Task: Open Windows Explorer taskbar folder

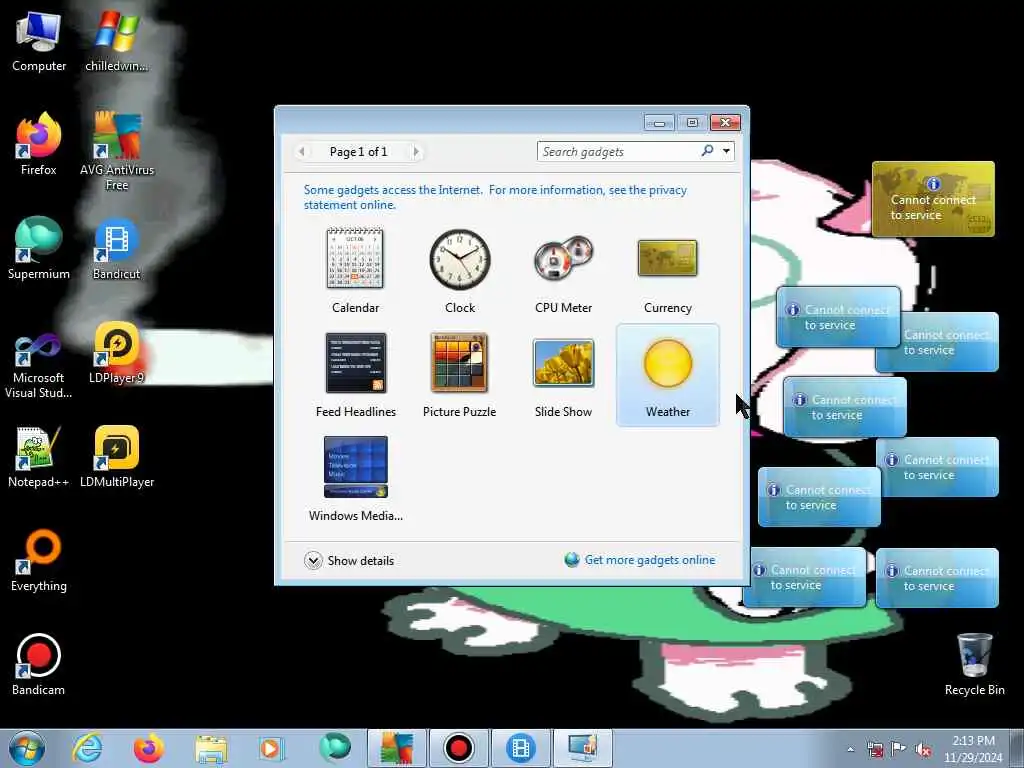Action: point(211,748)
